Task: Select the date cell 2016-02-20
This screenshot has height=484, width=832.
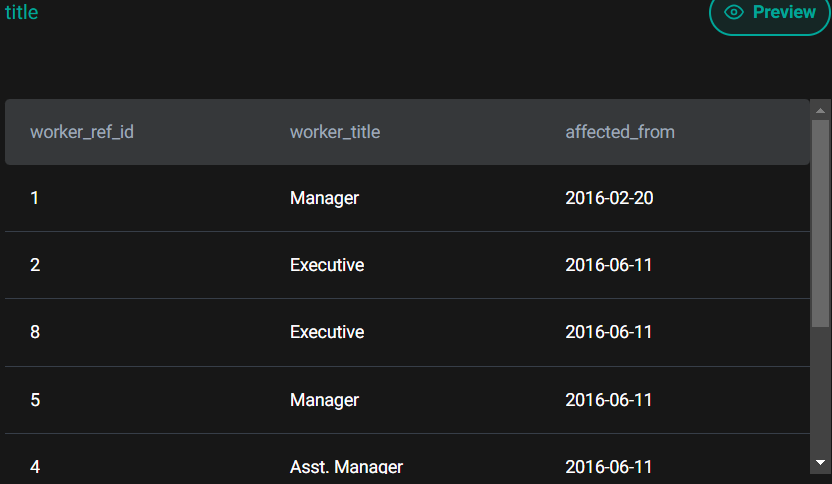Action: (609, 198)
